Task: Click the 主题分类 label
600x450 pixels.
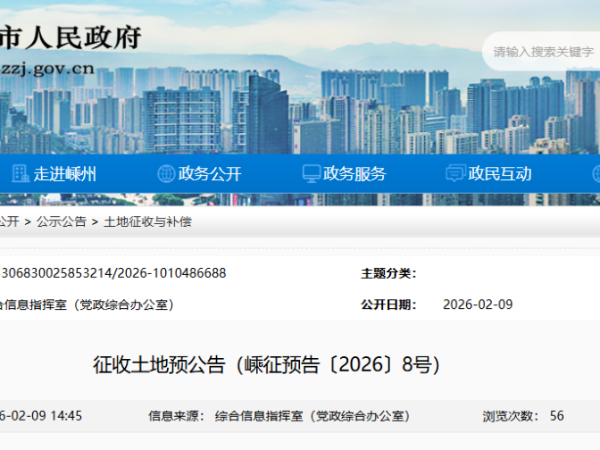Action: point(388,273)
